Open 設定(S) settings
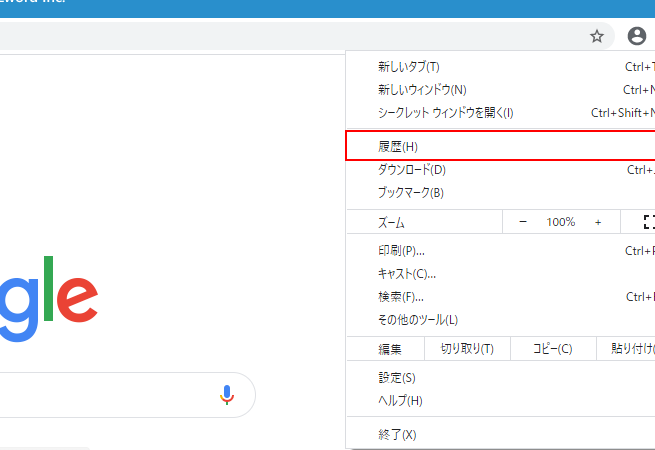 [x=397, y=378]
